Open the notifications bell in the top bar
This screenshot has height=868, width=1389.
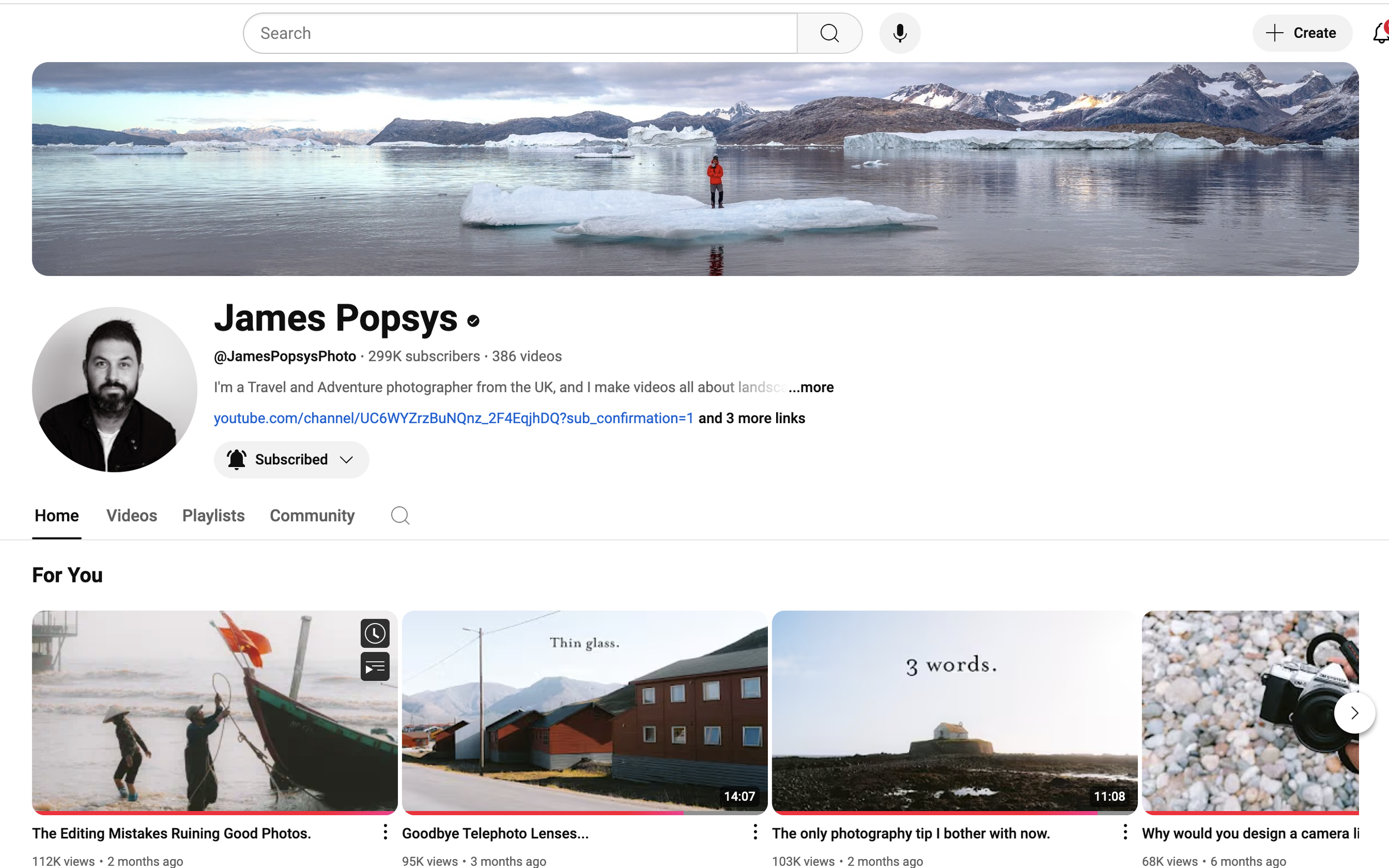[1380, 33]
